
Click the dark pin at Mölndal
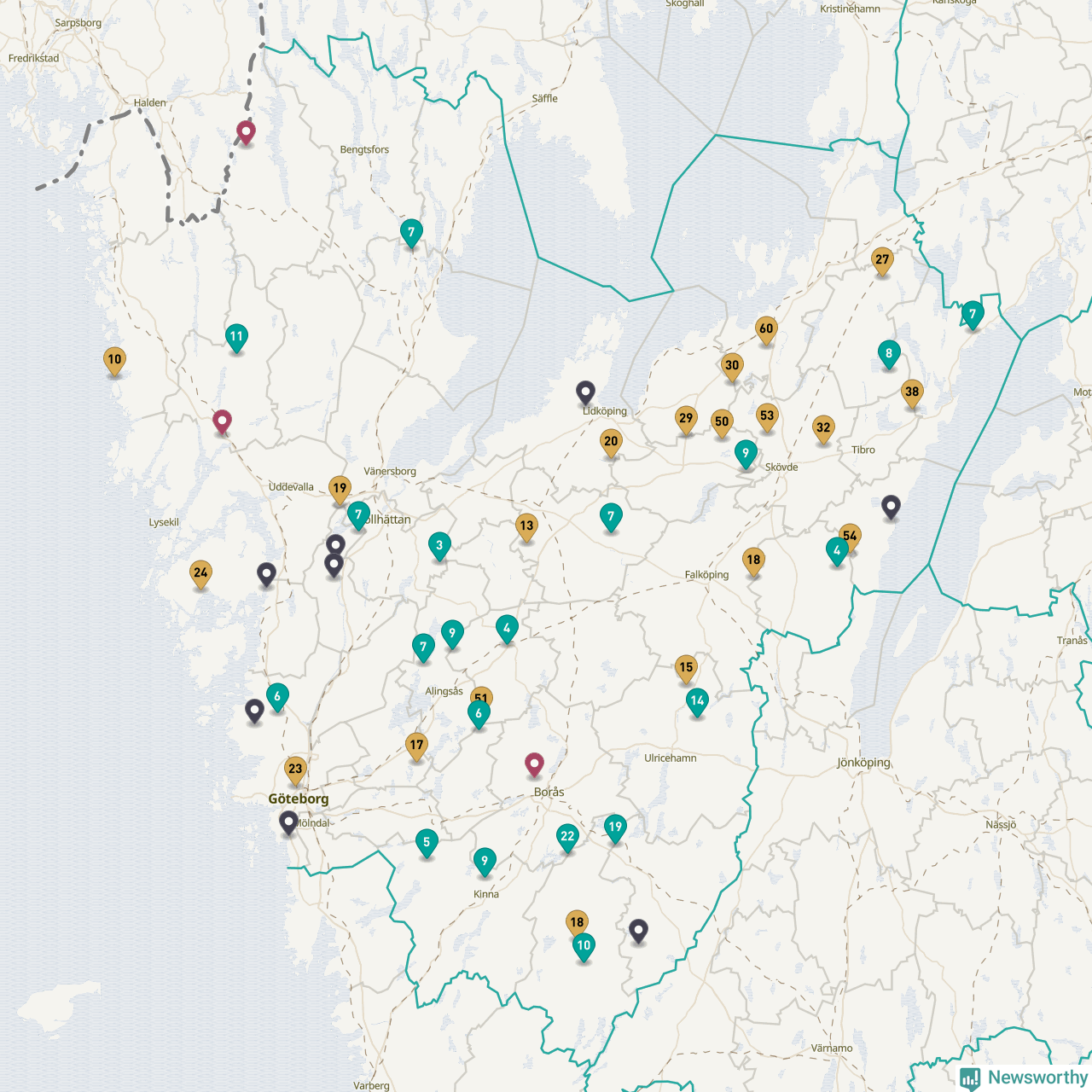click(288, 822)
